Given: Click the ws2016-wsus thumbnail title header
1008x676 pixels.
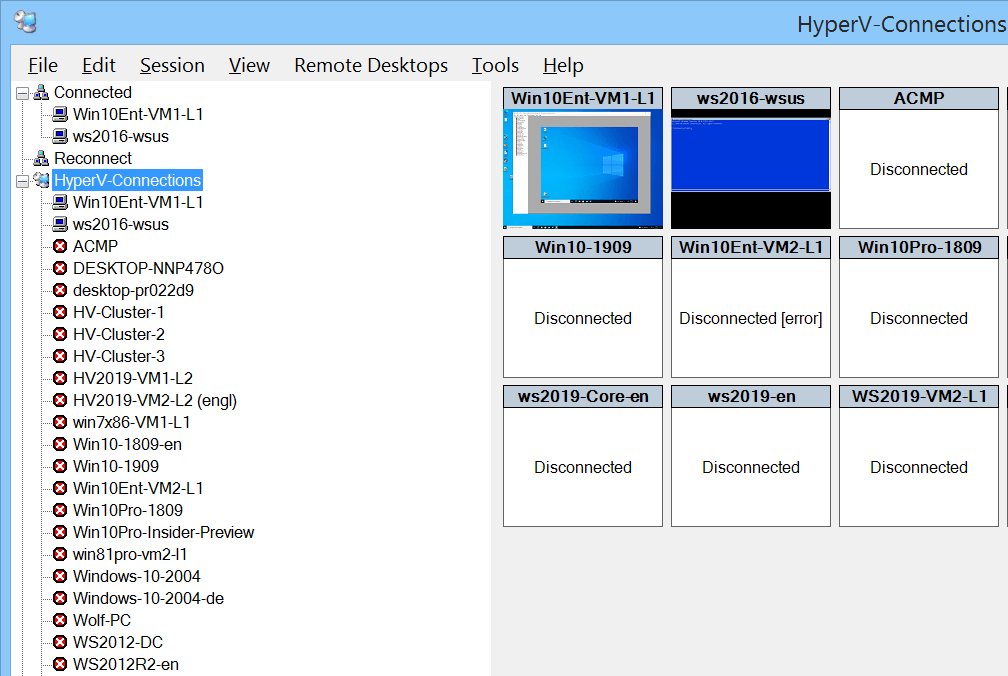Looking at the screenshot, I should coord(751,98).
